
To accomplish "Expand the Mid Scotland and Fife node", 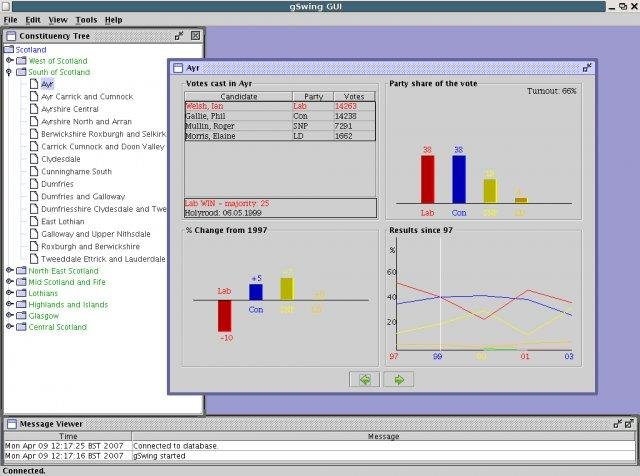I will 9,282.
